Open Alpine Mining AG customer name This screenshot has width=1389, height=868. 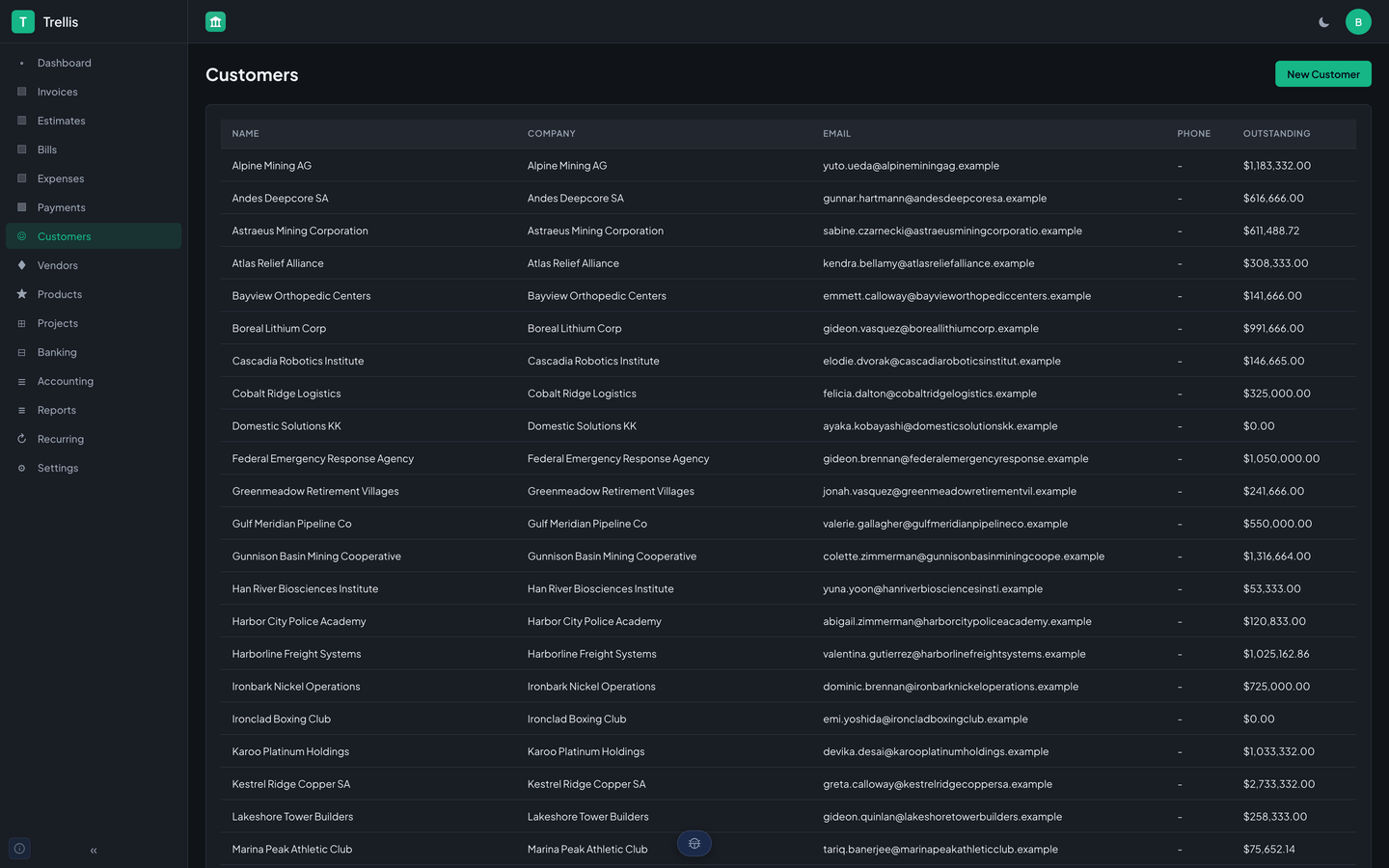coord(272,166)
